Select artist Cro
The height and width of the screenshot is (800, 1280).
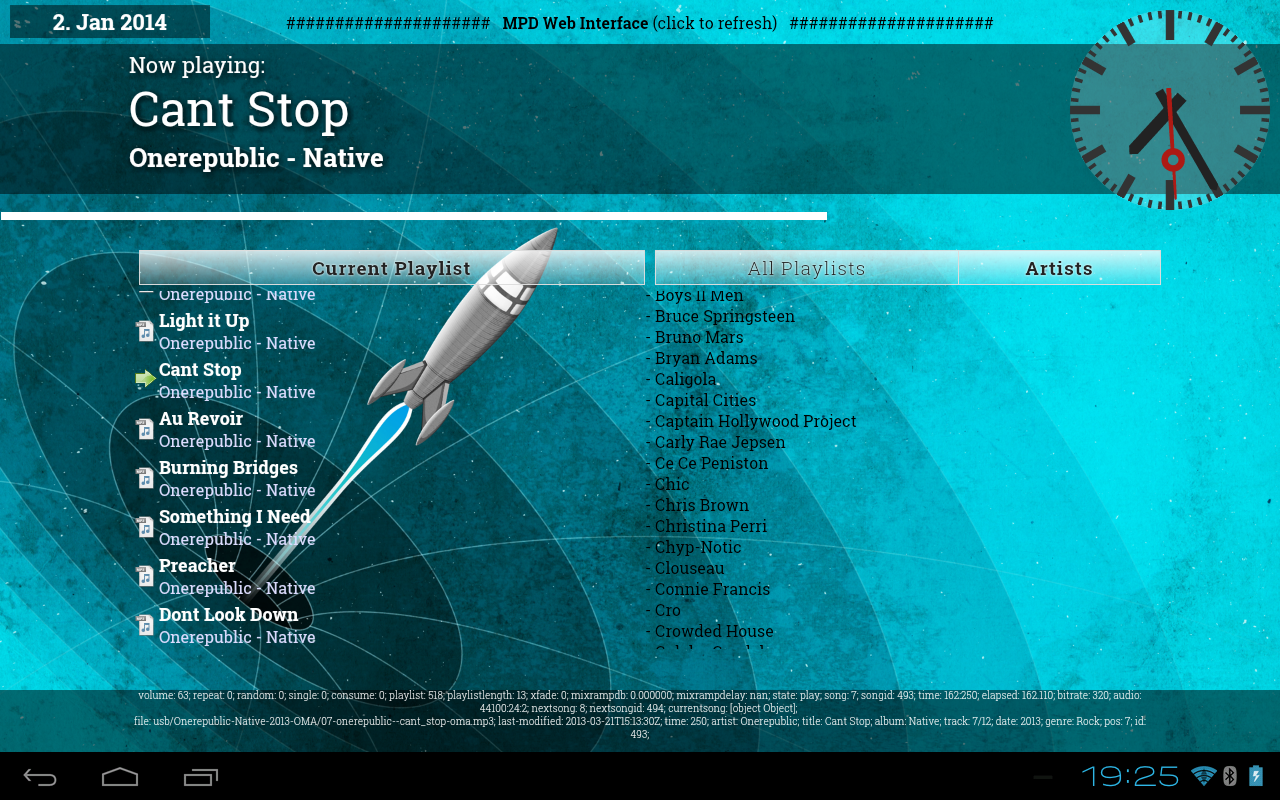tap(667, 610)
